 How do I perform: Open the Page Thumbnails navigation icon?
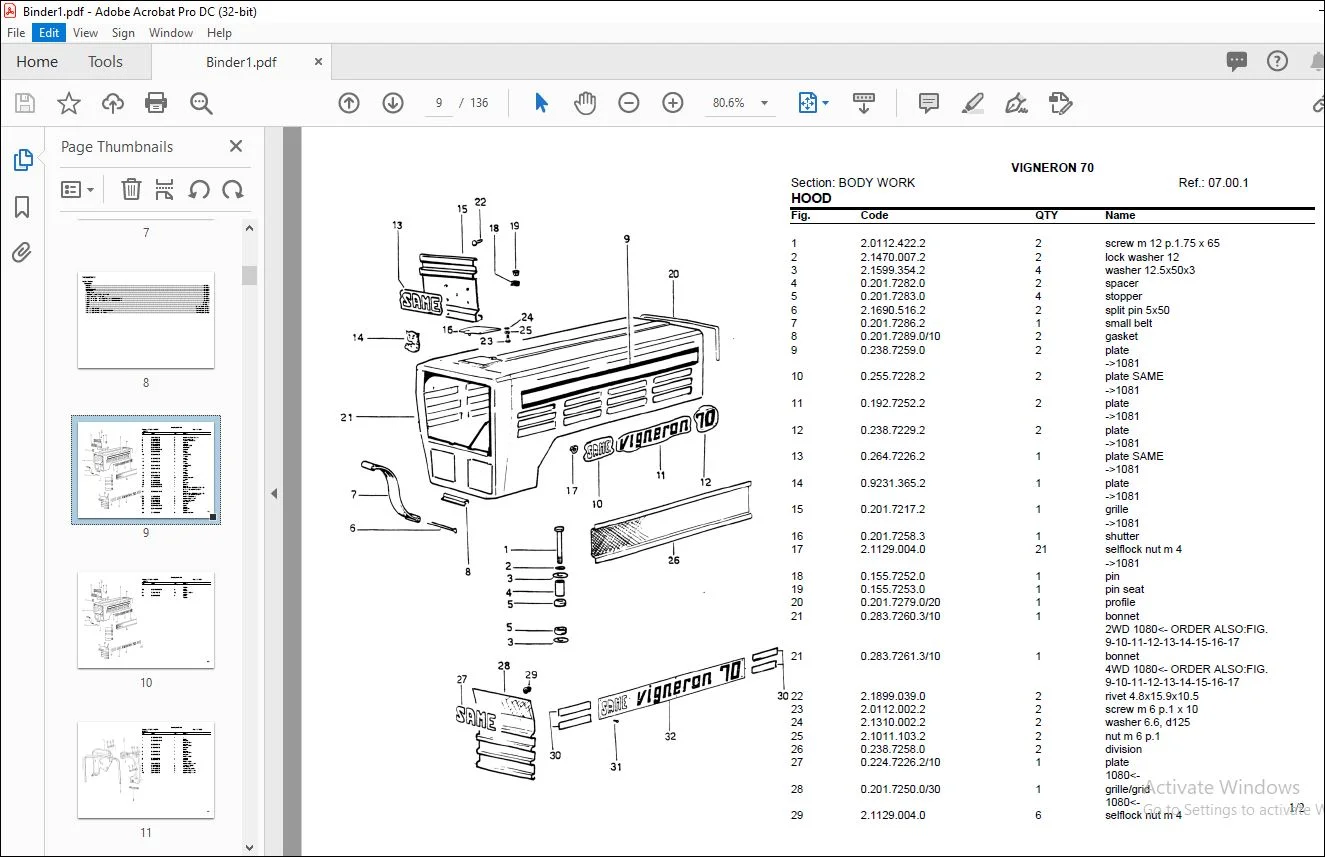coord(22,160)
